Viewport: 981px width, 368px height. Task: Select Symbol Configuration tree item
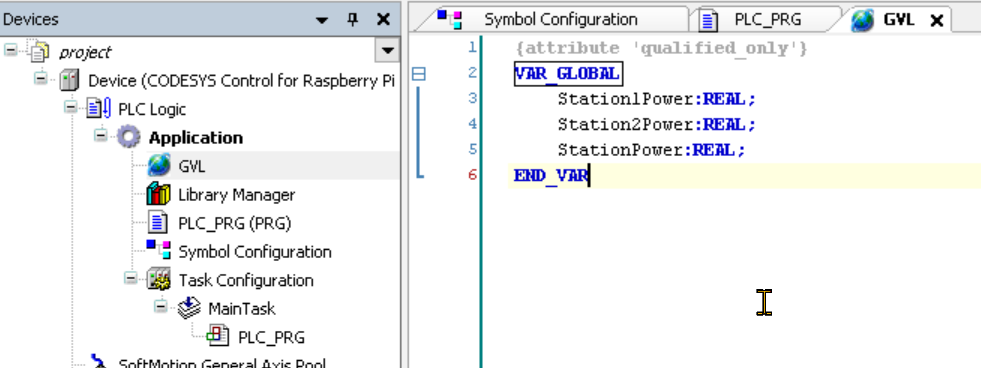pyautogui.click(x=255, y=252)
